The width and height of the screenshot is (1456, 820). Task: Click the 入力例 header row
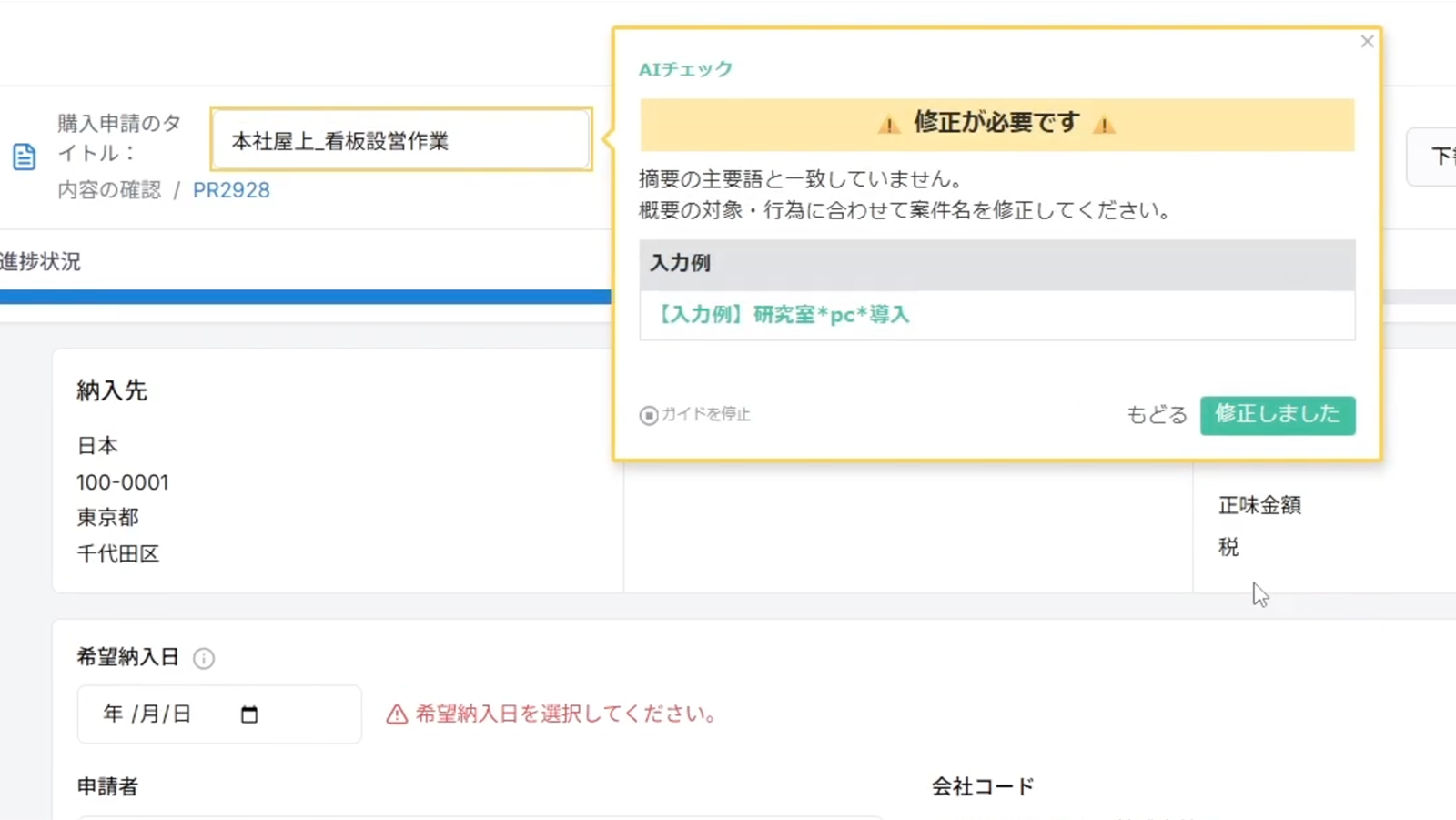(997, 265)
